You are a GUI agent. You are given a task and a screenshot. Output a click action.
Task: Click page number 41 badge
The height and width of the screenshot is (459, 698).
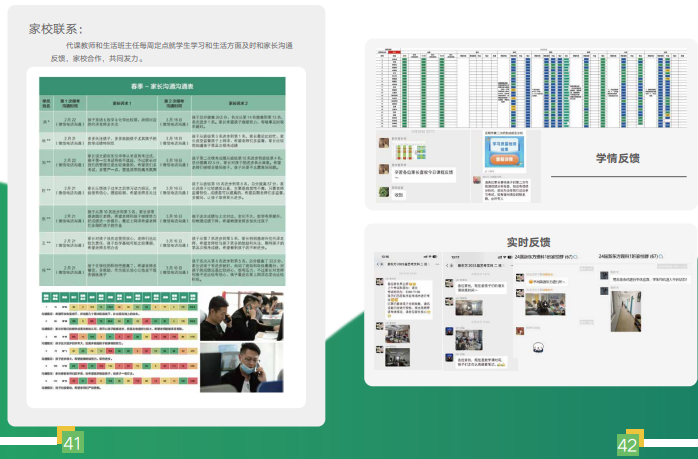[72, 443]
